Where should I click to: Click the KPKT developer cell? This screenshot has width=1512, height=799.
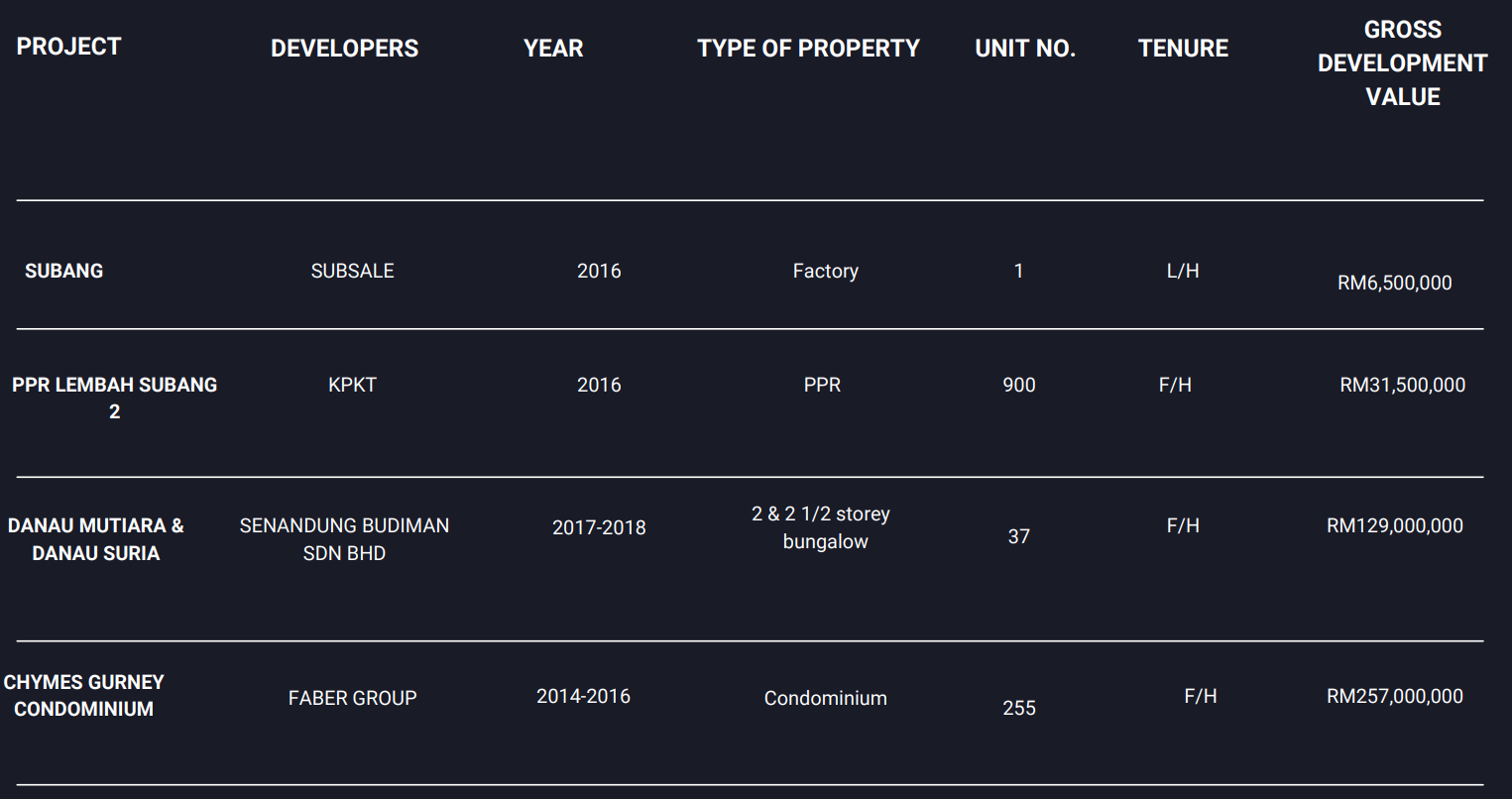(x=352, y=385)
